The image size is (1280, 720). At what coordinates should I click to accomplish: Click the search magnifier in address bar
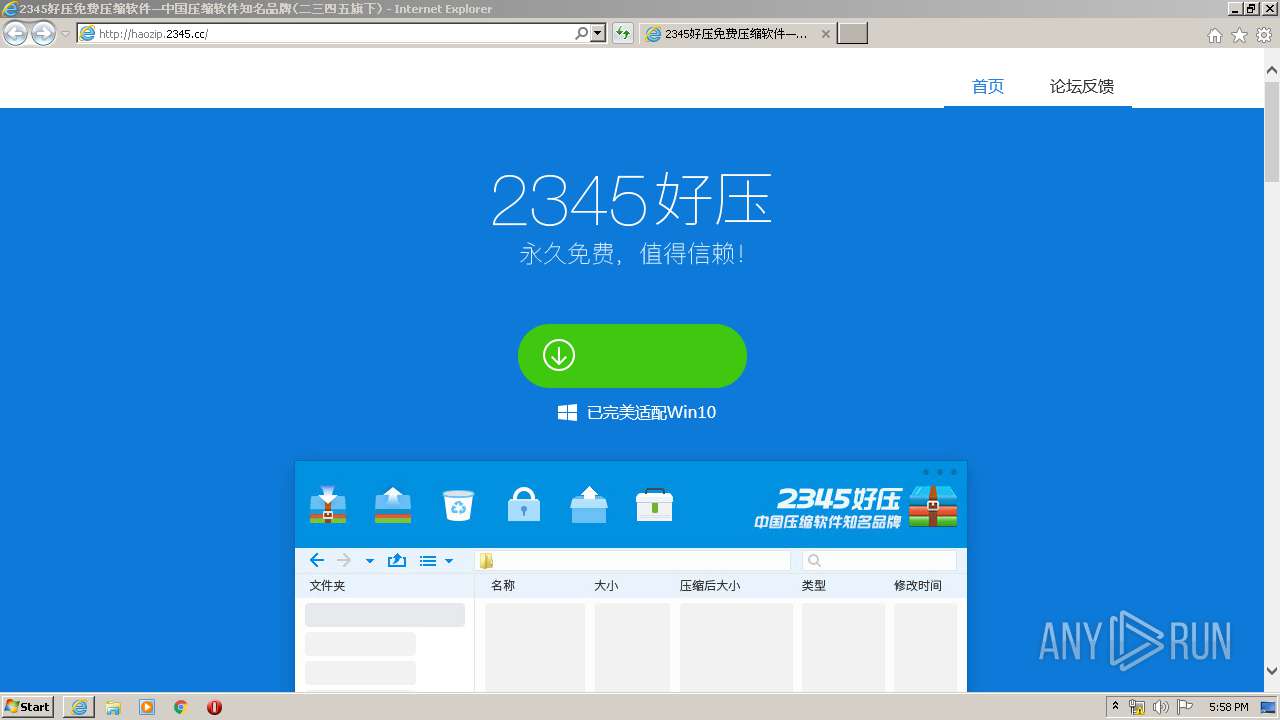pos(582,33)
